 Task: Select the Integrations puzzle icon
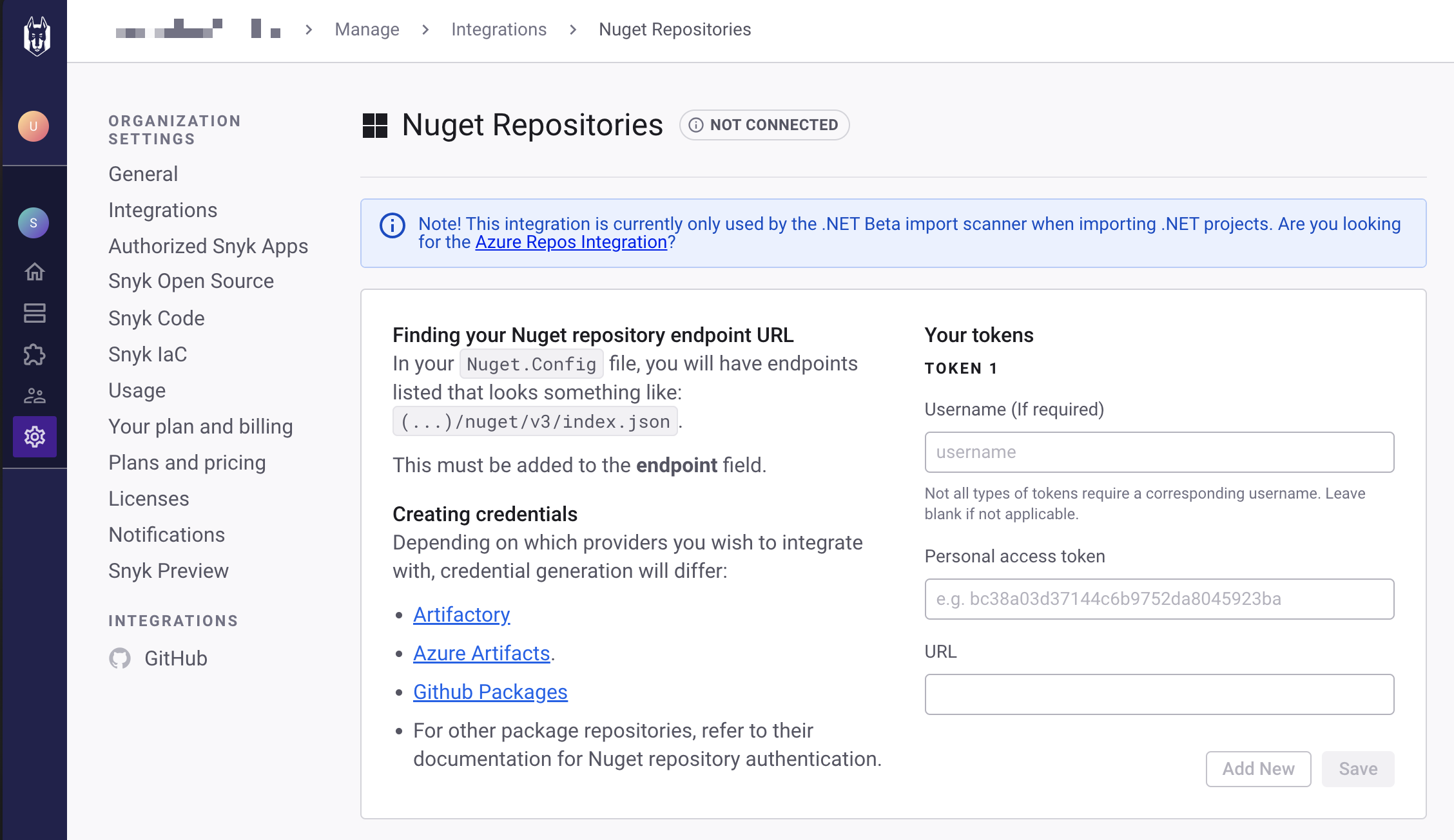click(34, 355)
